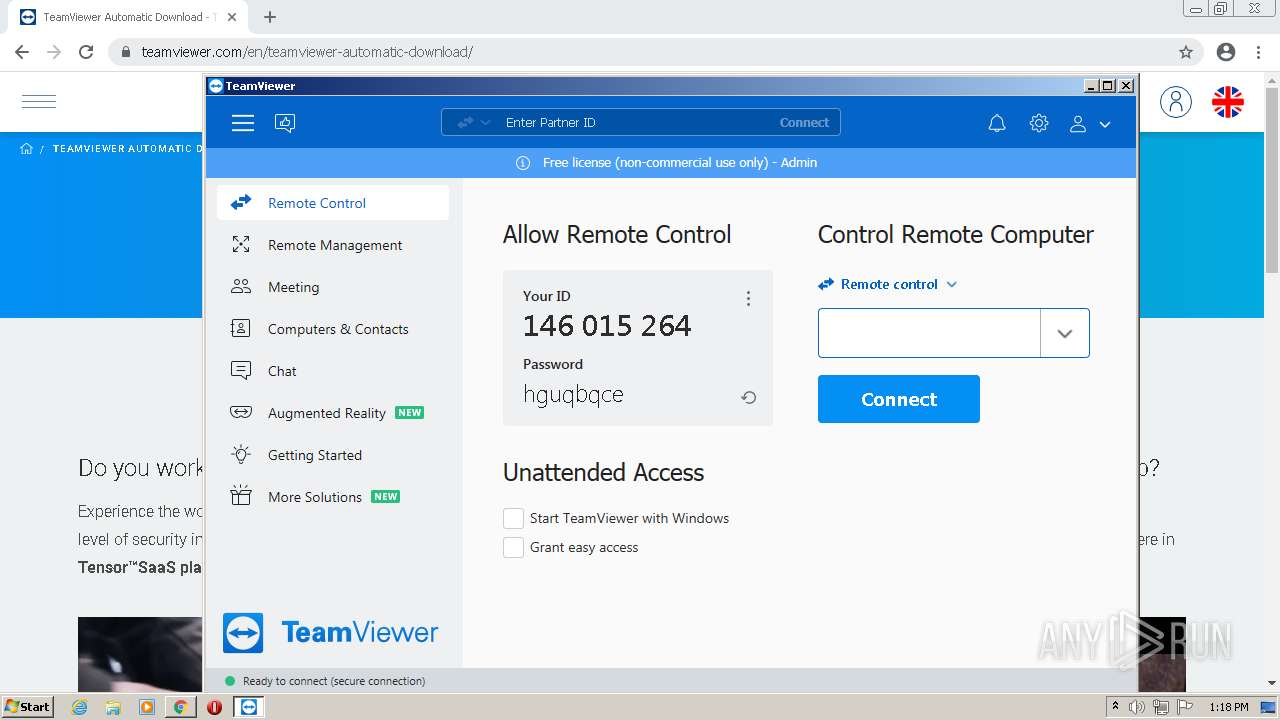Generate a new random password with refresh icon
The height and width of the screenshot is (720, 1280).
click(x=748, y=397)
